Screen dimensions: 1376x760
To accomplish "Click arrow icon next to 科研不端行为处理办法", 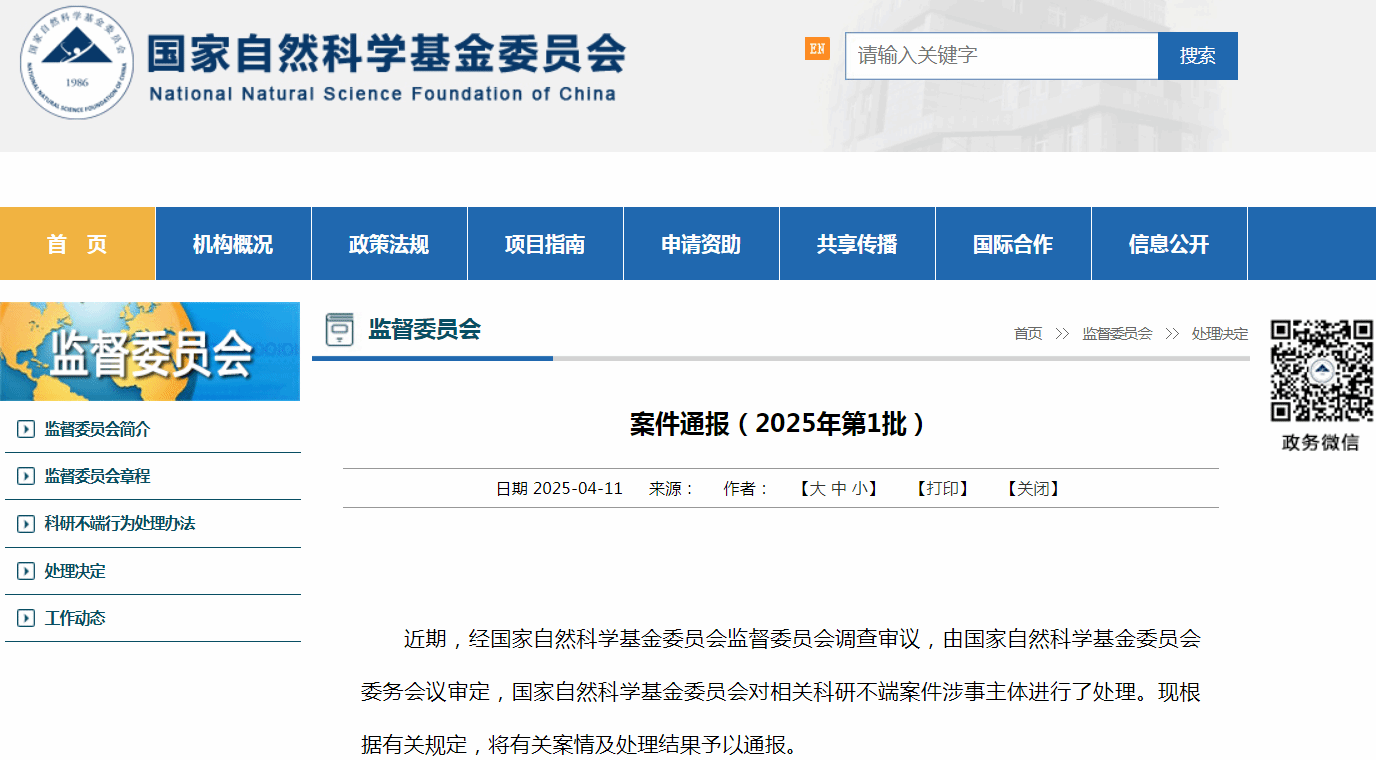I will 26,524.
